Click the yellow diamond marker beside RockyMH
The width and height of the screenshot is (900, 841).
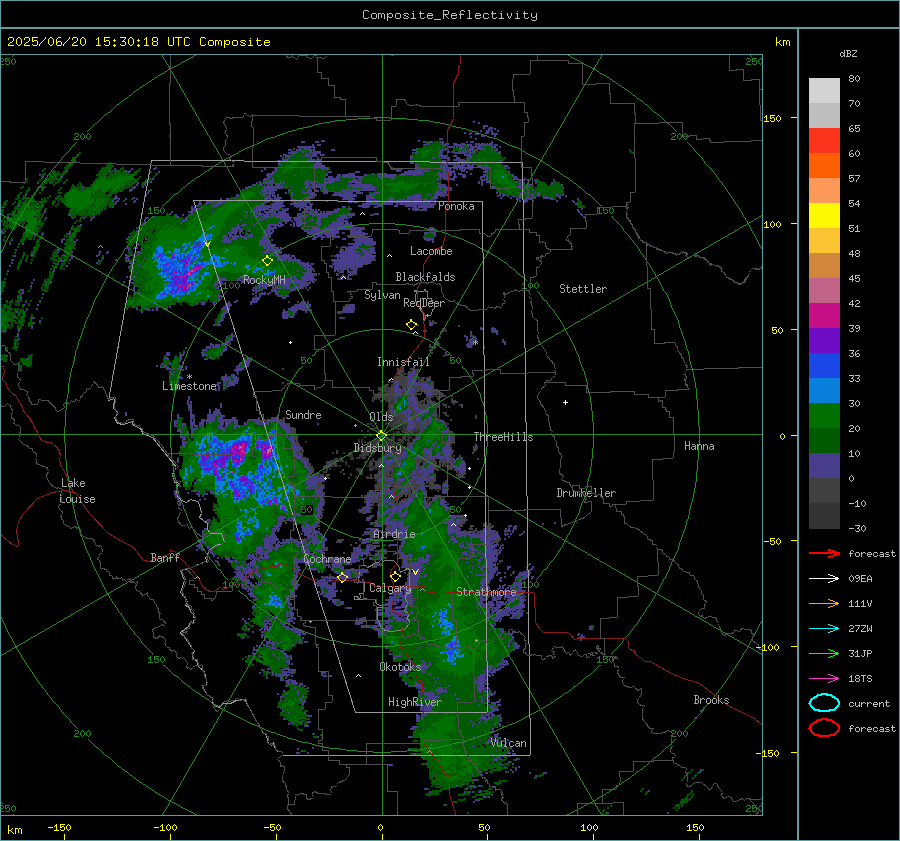[267, 261]
